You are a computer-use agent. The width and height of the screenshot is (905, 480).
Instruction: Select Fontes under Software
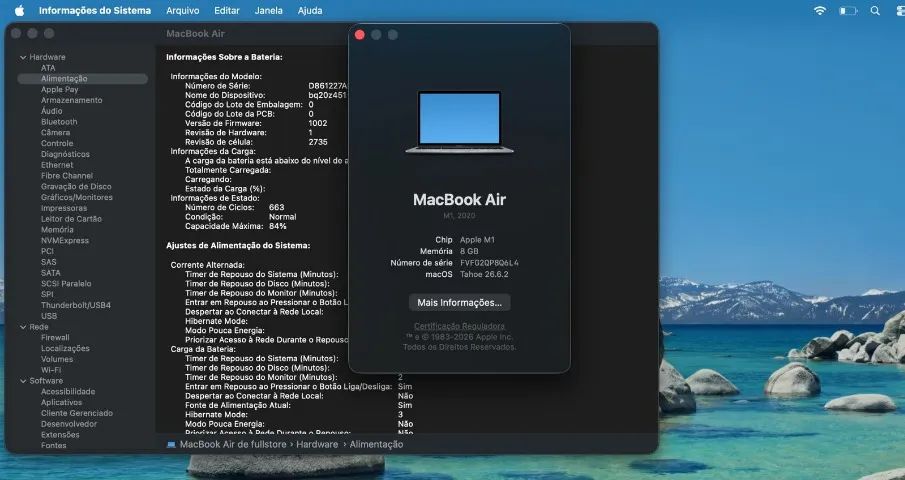pos(54,445)
